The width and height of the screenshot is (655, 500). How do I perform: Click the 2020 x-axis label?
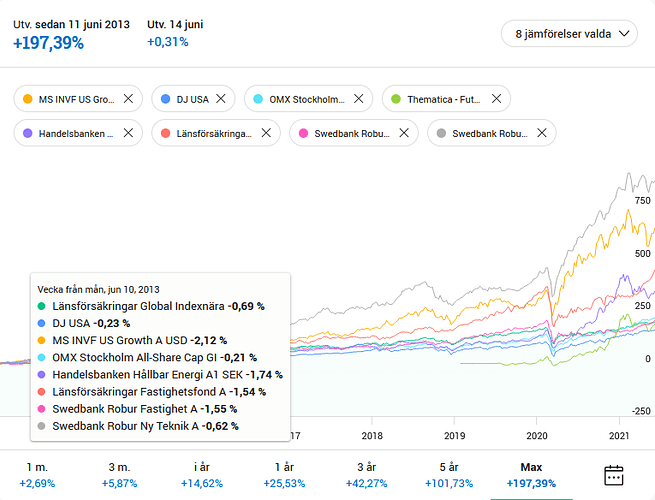click(x=537, y=436)
